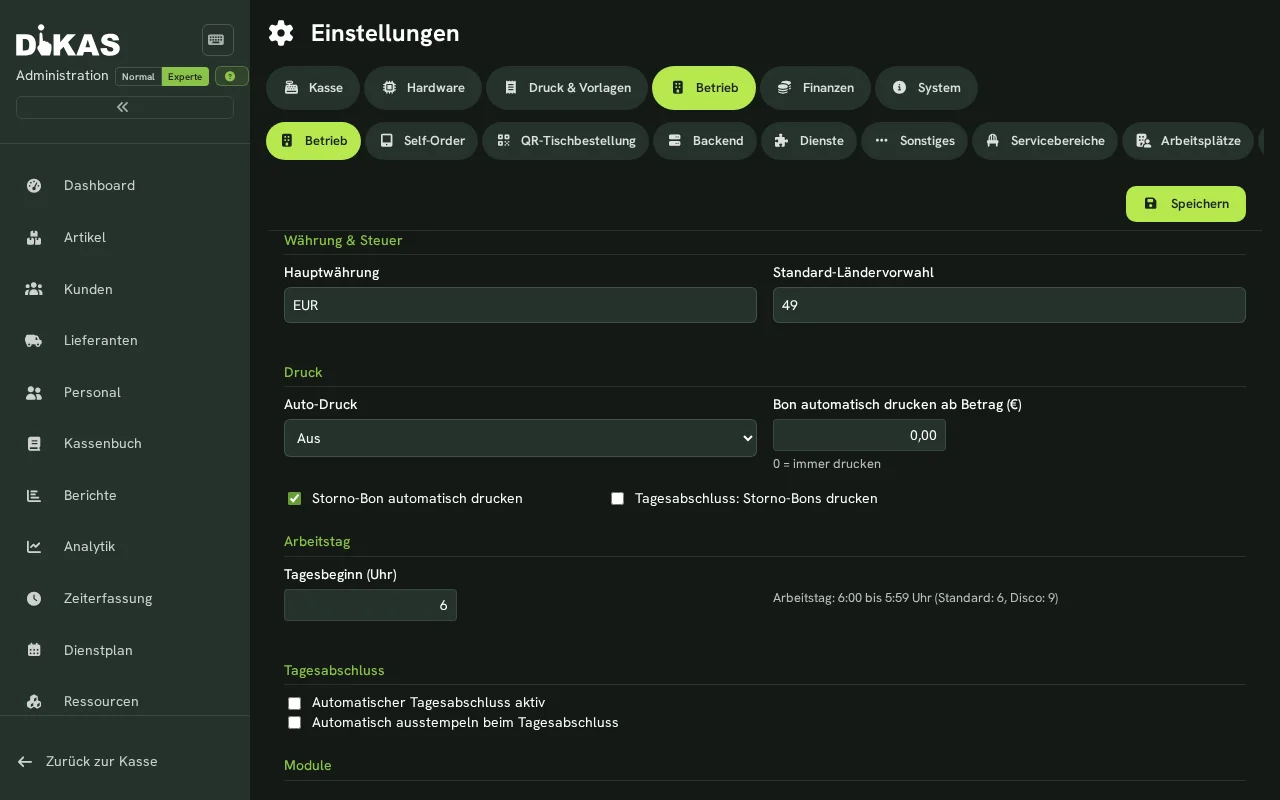Open Kassenbuch using its book icon

pos(34,443)
